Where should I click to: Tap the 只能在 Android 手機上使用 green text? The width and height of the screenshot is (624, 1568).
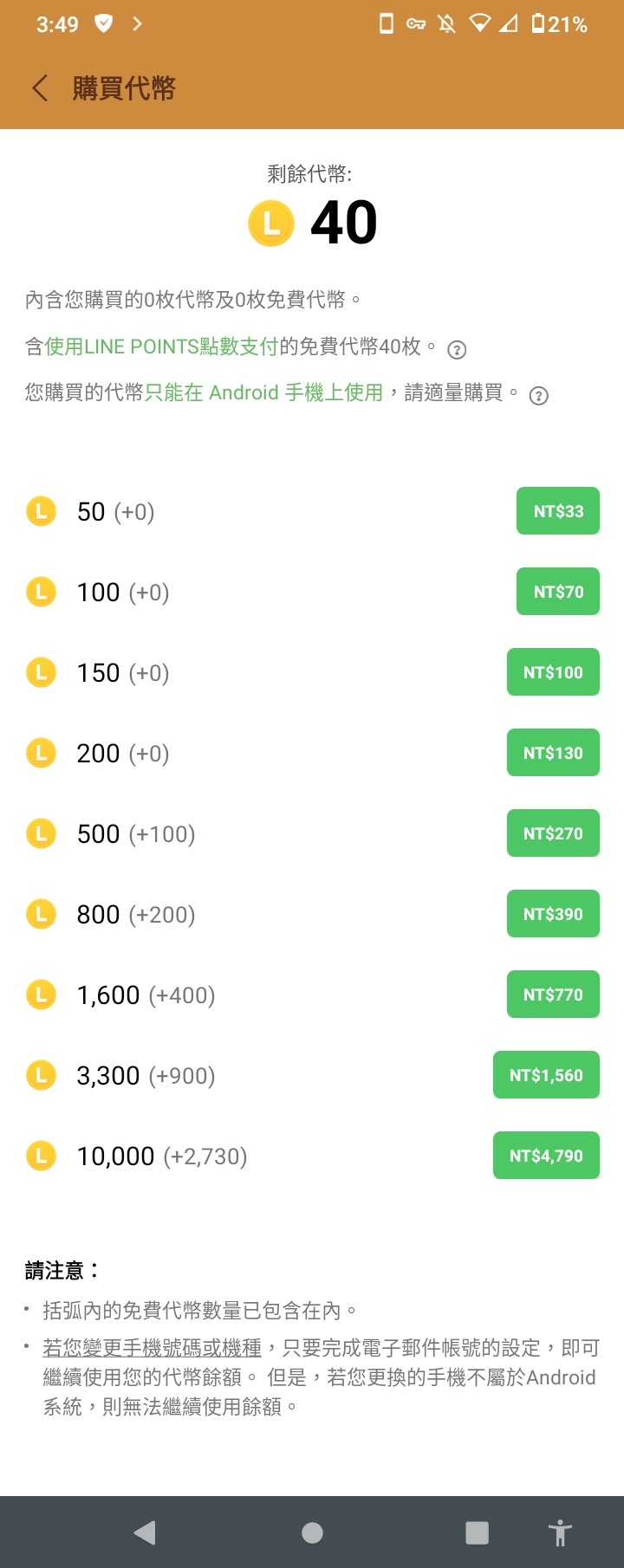(x=263, y=392)
